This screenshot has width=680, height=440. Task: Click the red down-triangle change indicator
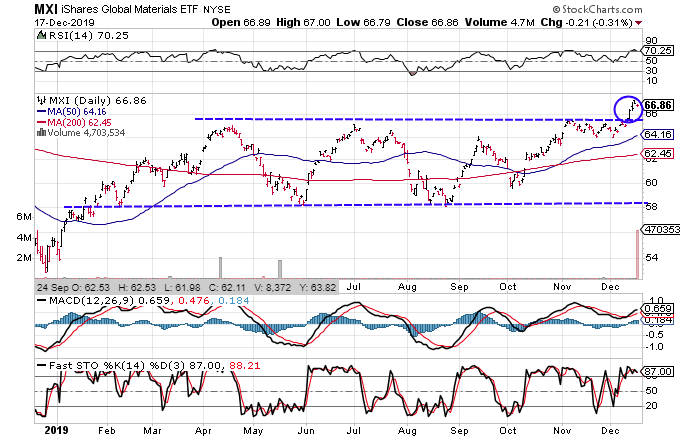[x=638, y=23]
